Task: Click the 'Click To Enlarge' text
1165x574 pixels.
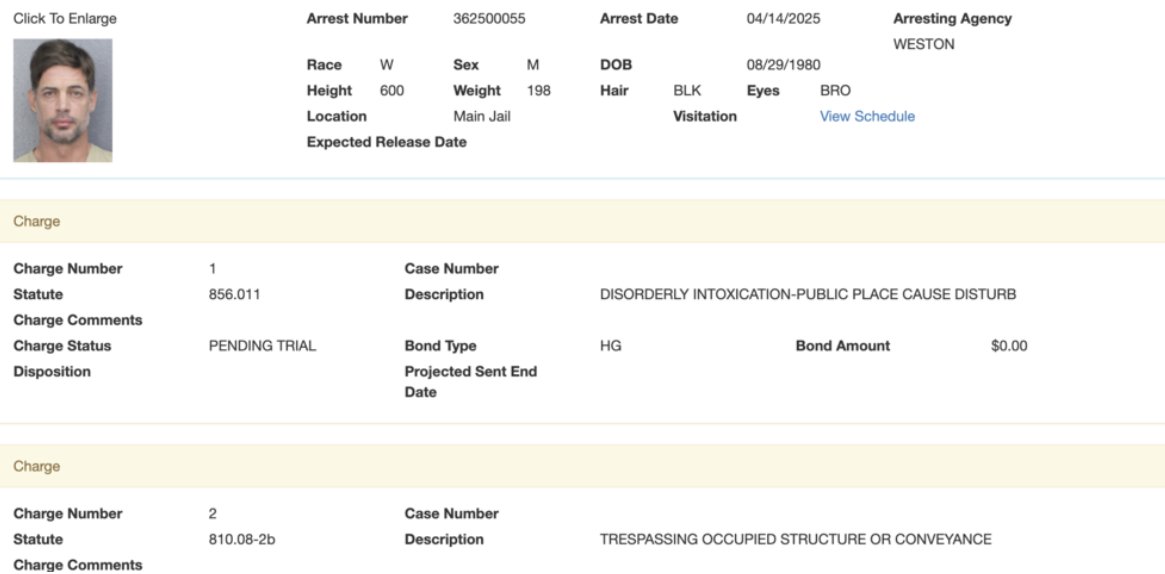Action: pyautogui.click(x=65, y=19)
